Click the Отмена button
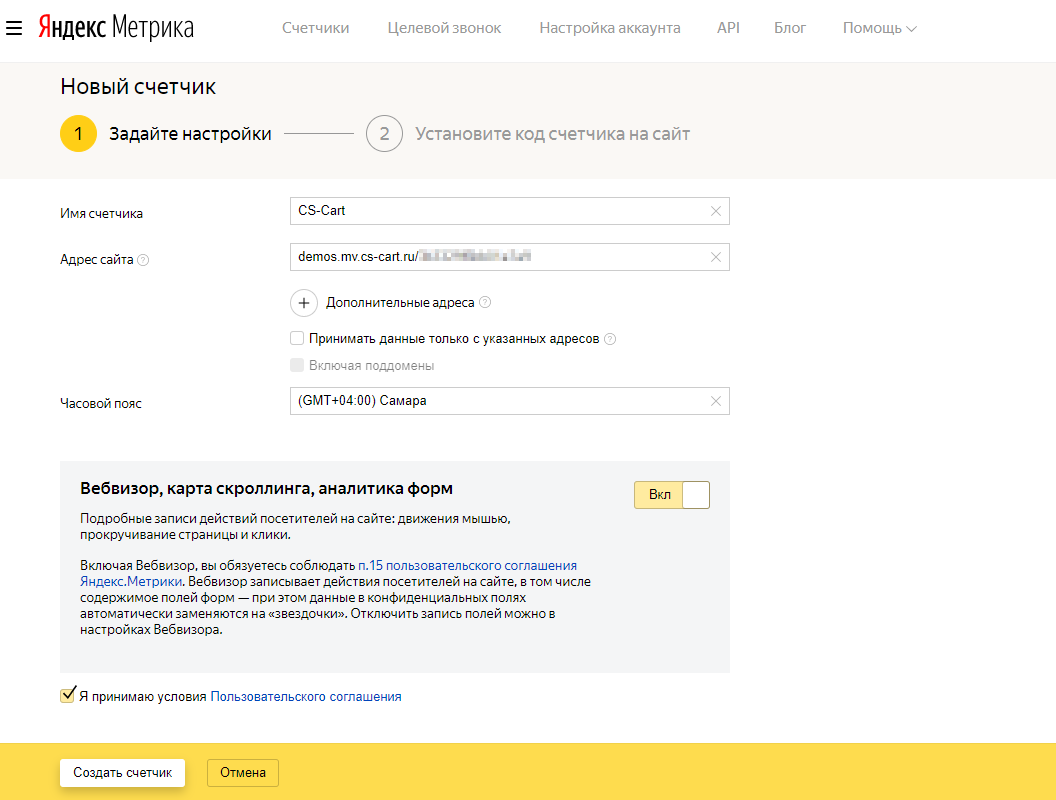Viewport: 1056px width, 800px height. (242, 772)
